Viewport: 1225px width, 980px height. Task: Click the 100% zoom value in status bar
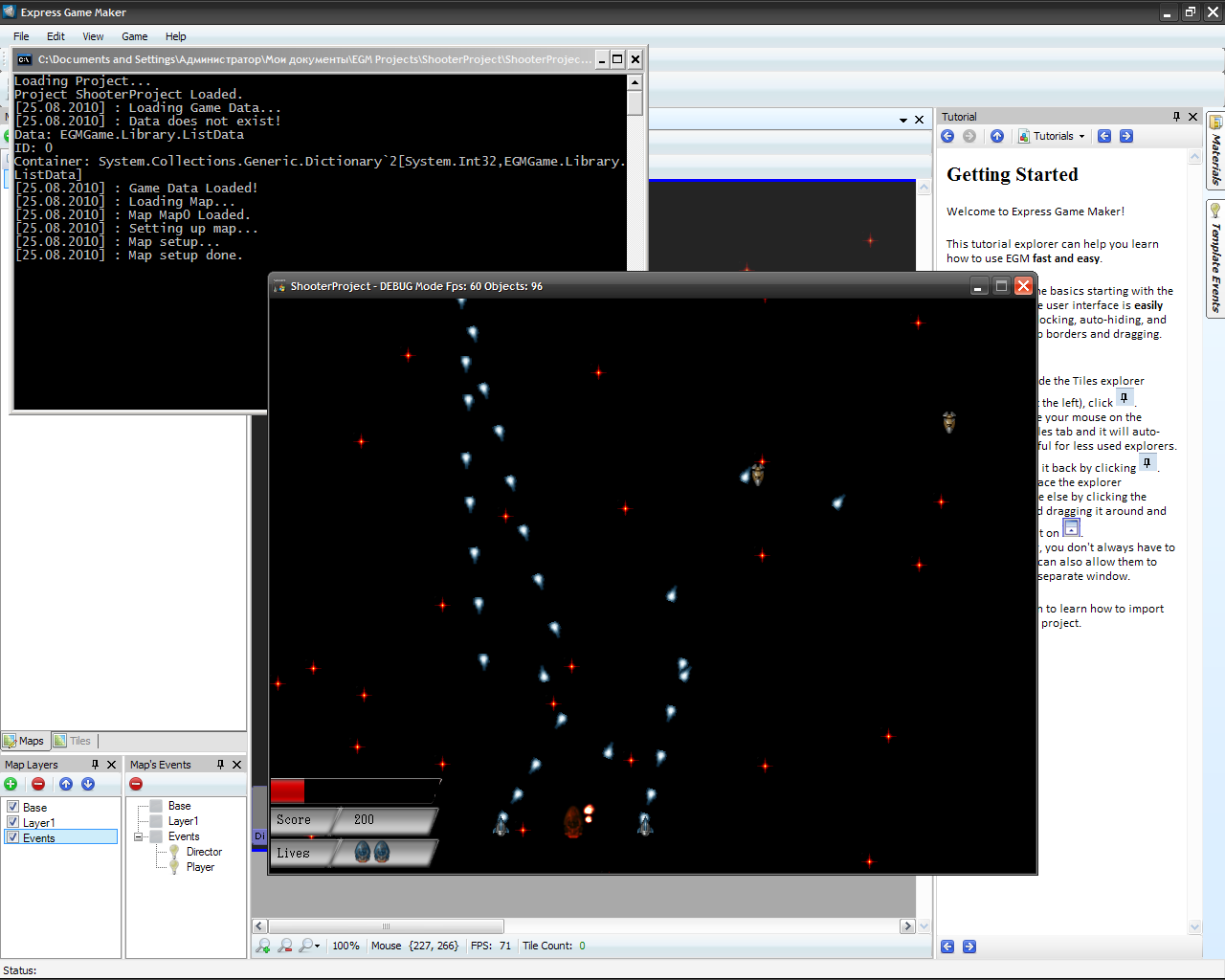point(345,946)
